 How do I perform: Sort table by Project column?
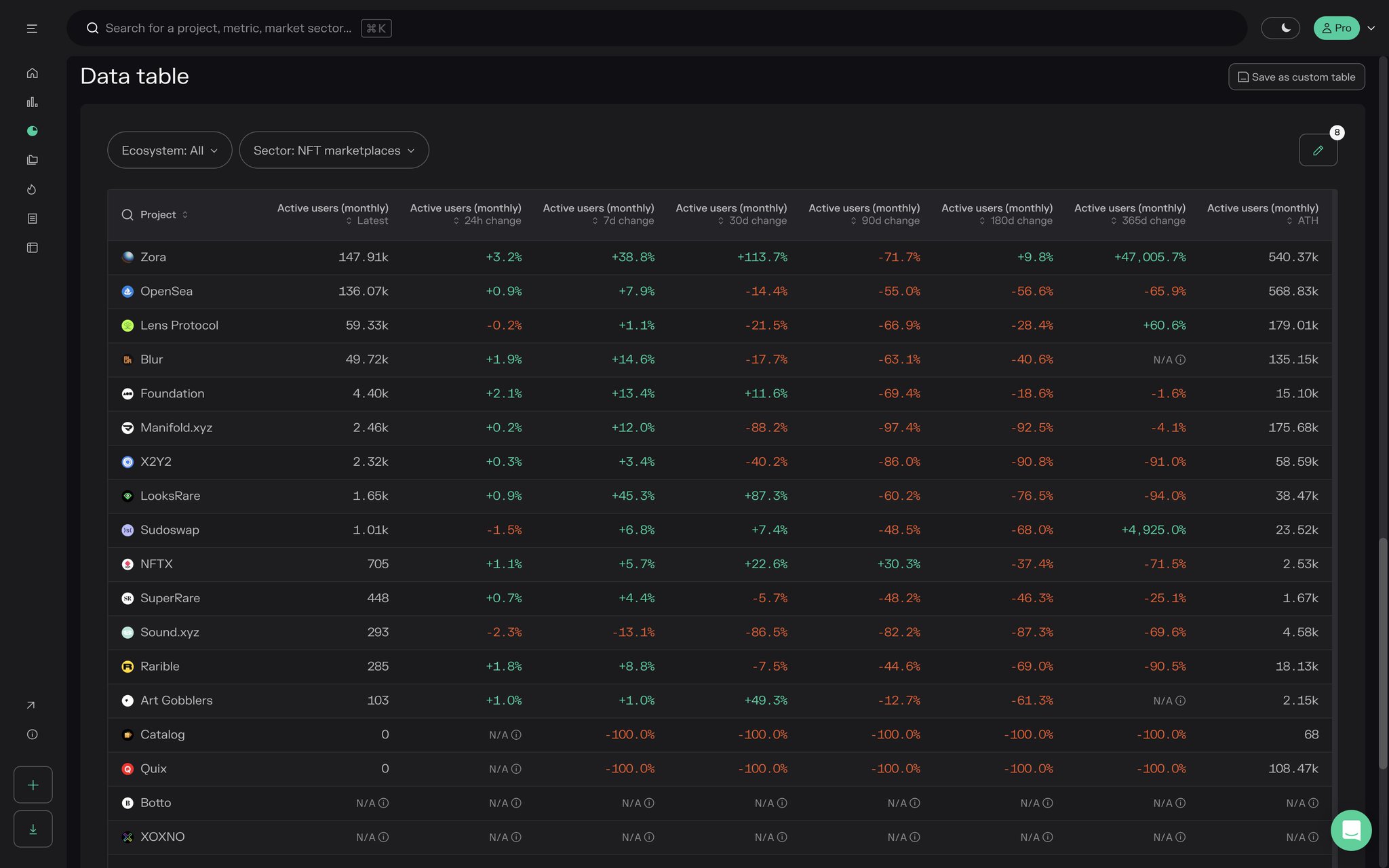[x=164, y=215]
